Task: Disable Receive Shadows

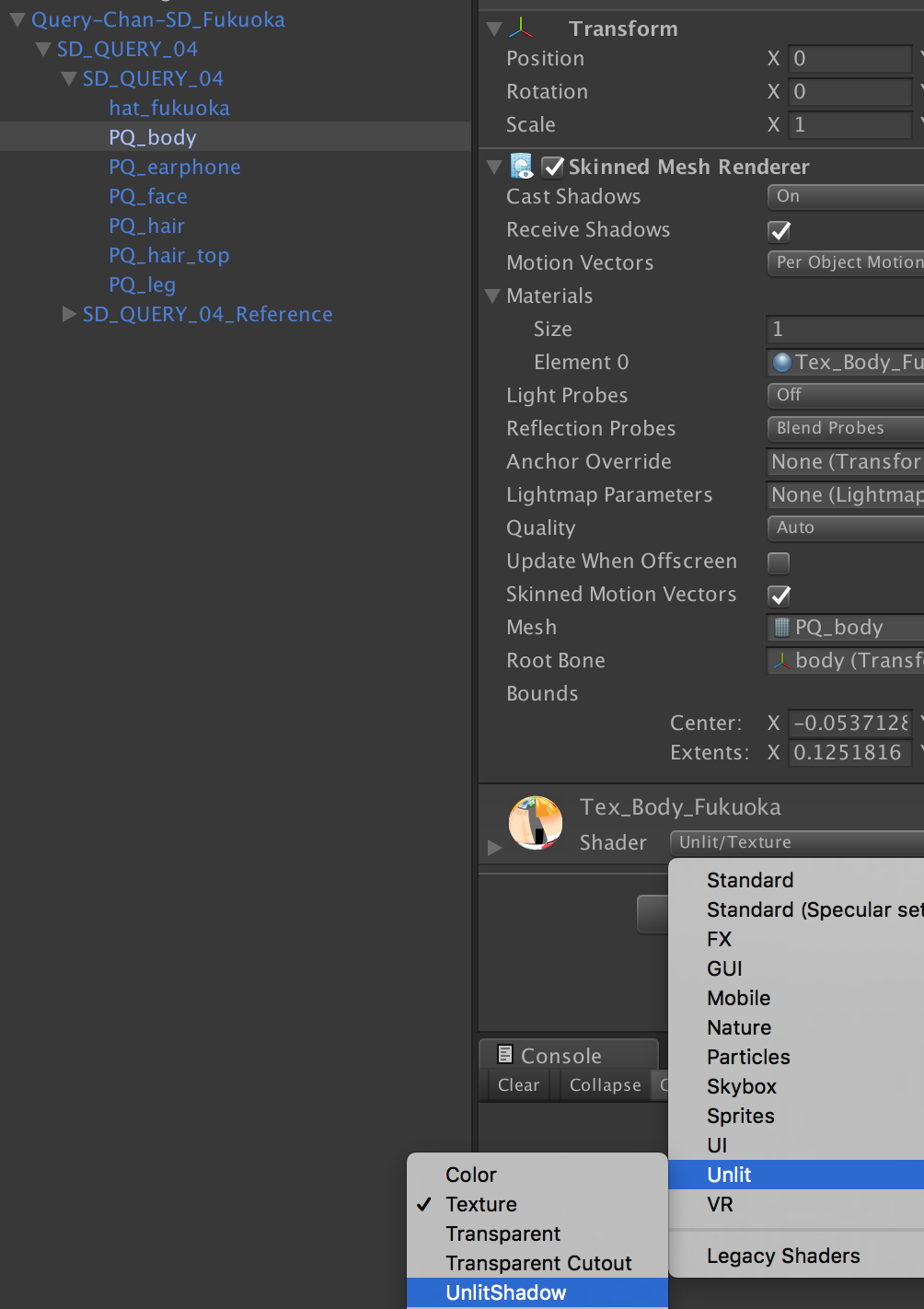Action: 779,230
